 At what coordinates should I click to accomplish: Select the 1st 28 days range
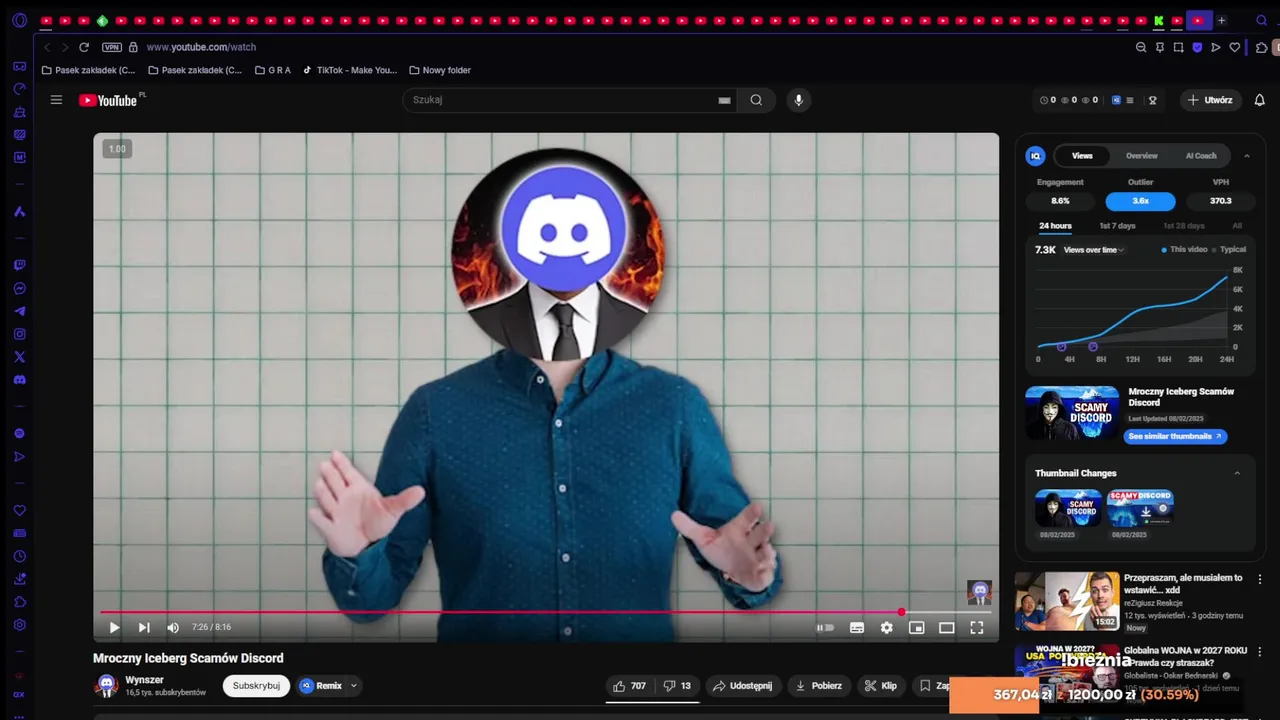tap(1184, 226)
